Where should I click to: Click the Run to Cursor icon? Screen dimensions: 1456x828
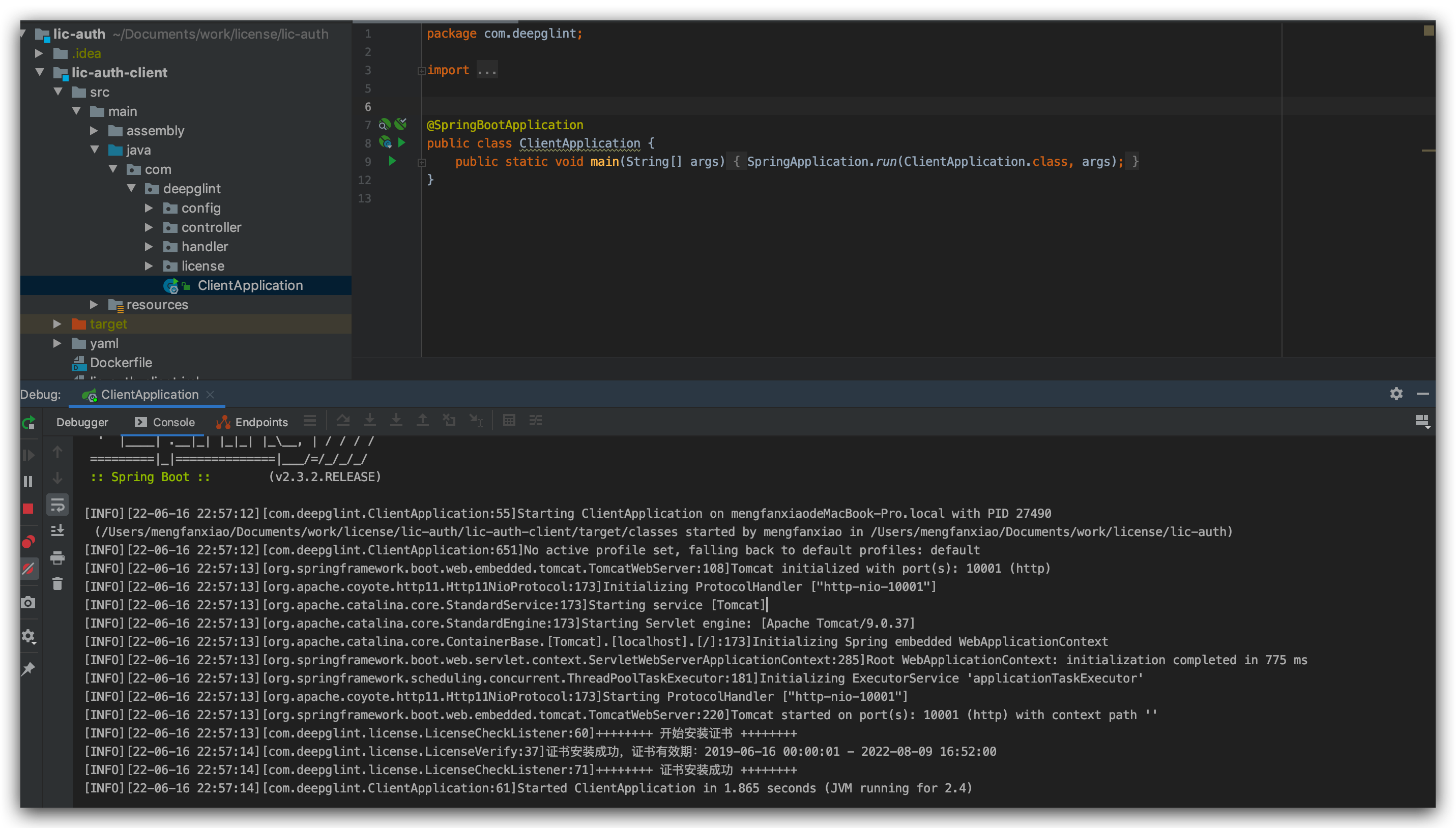coord(476,420)
